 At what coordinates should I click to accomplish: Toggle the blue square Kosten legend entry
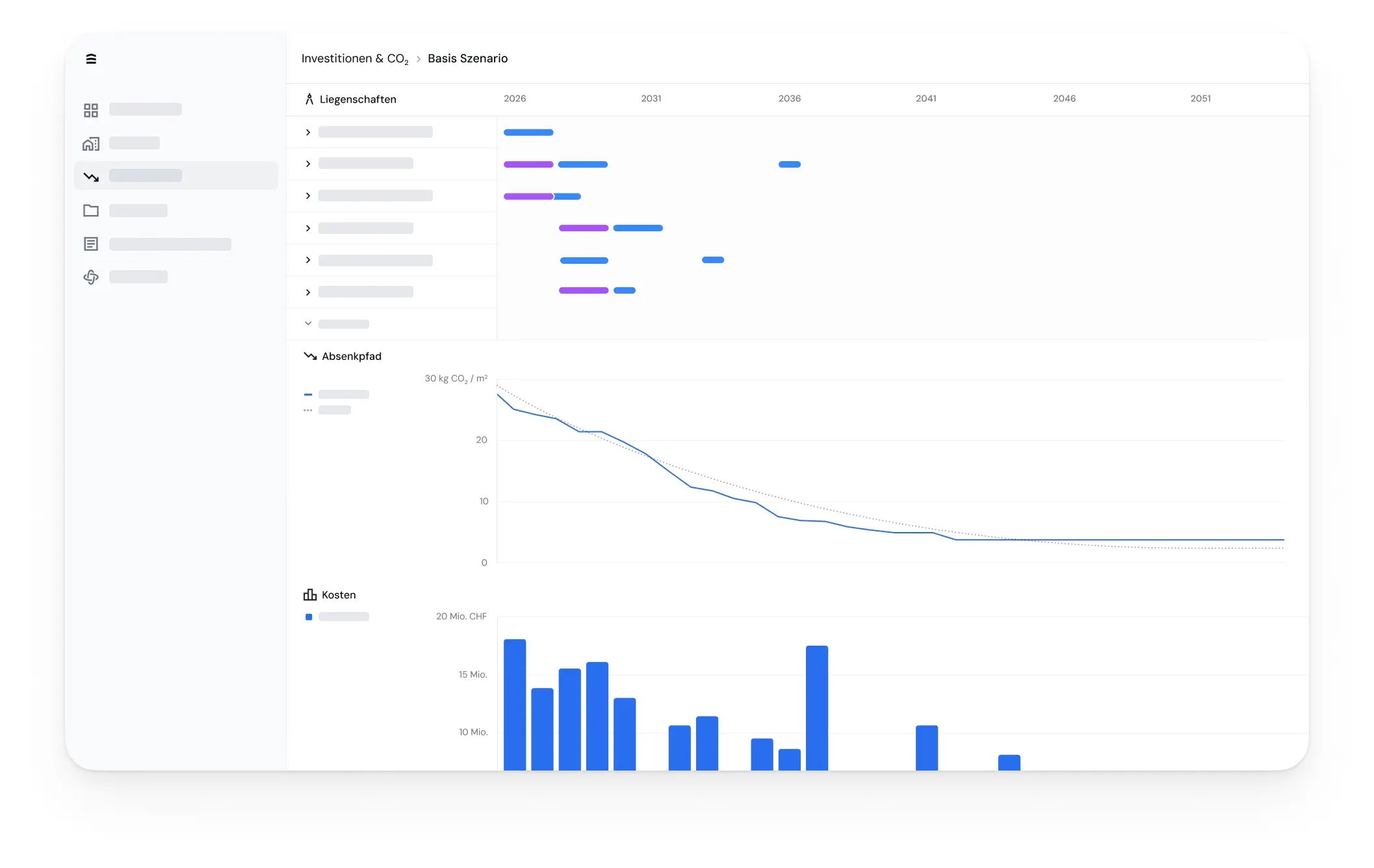(337, 617)
